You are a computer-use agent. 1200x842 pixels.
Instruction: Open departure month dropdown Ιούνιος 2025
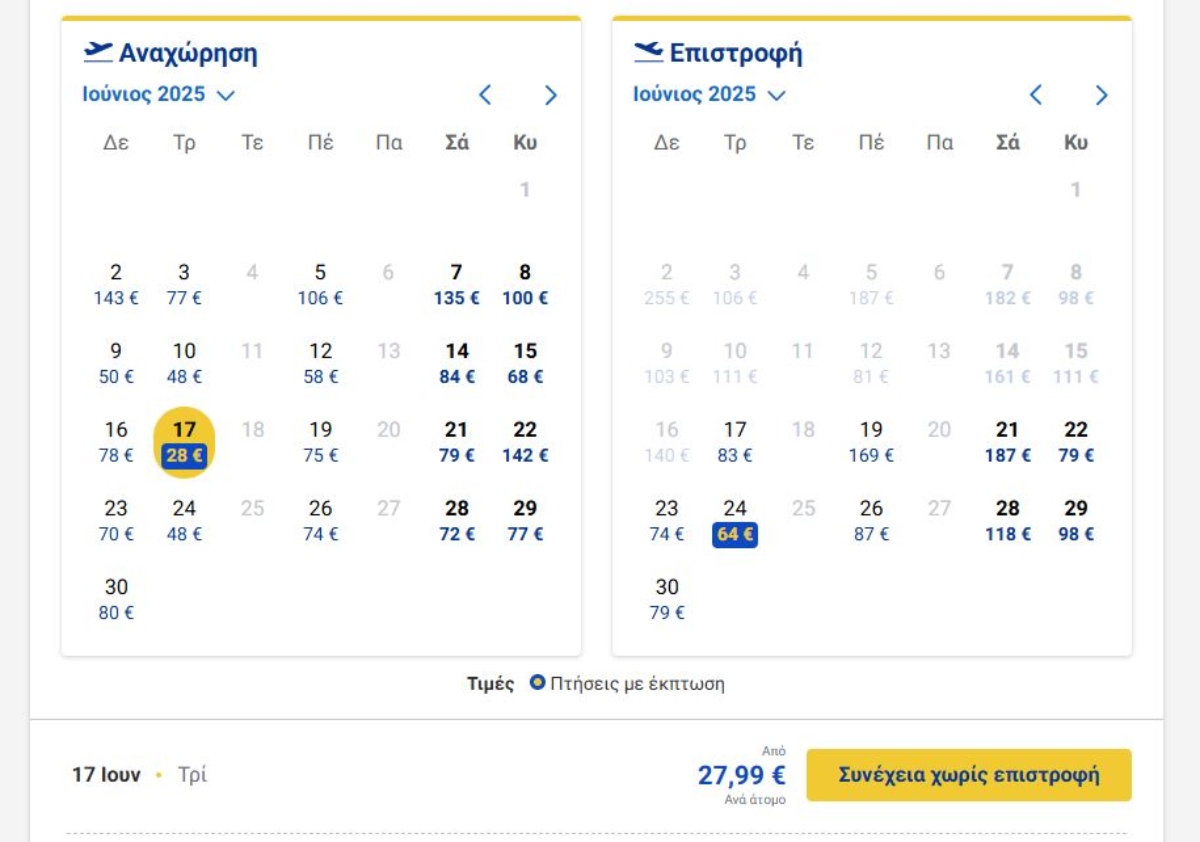click(x=158, y=95)
